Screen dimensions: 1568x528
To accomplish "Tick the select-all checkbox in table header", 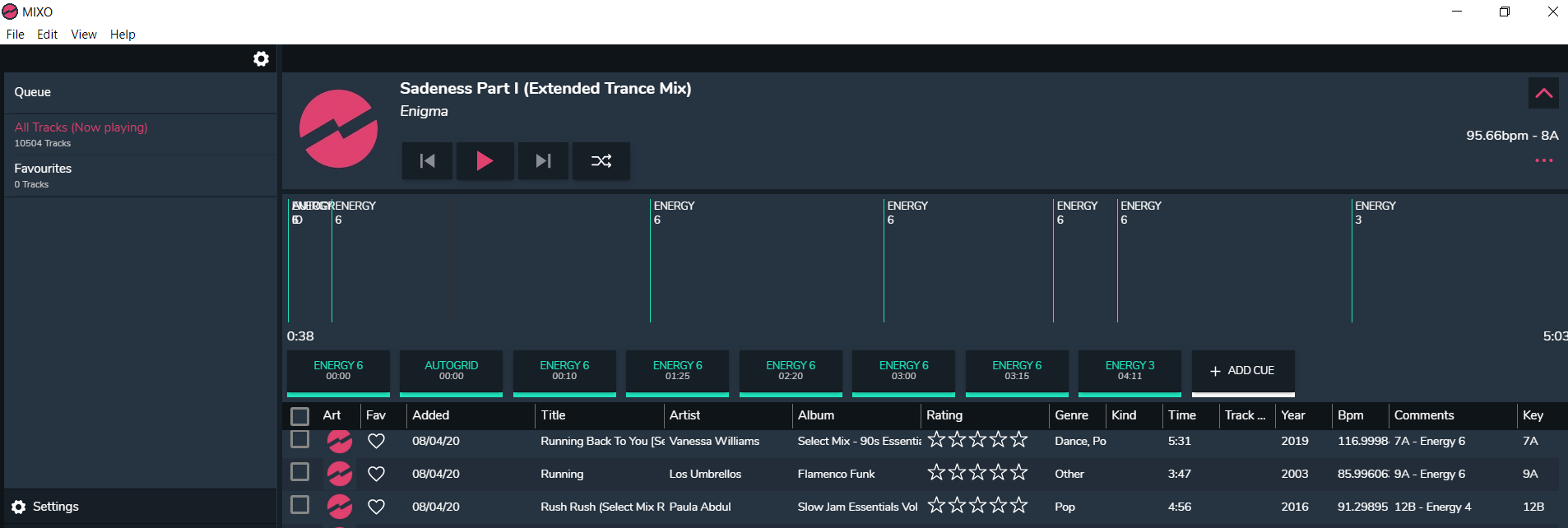I will click(x=300, y=416).
